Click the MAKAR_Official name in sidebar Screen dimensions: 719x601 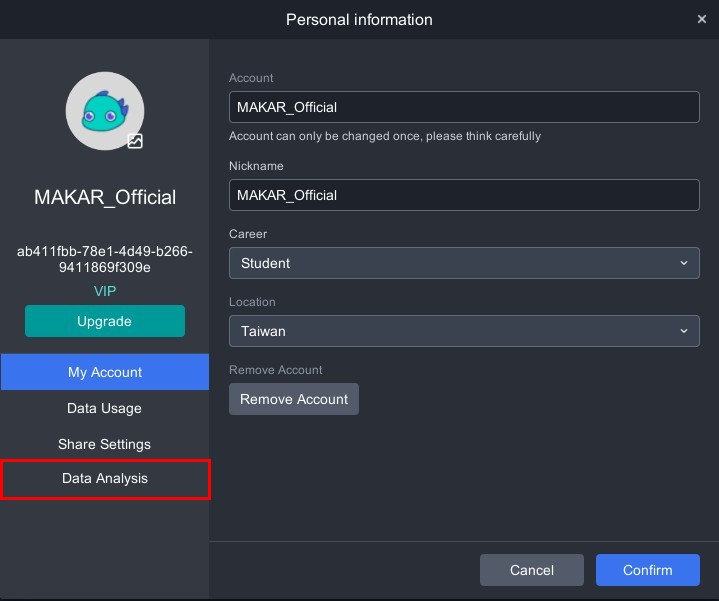[105, 197]
